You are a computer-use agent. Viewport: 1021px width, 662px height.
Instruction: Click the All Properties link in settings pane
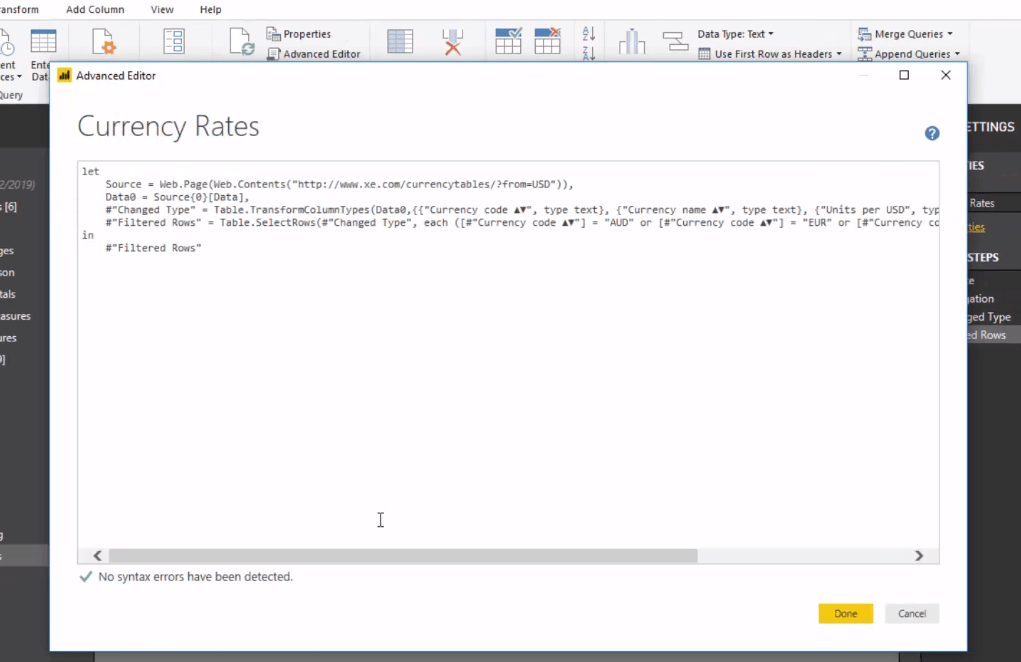[976, 227]
